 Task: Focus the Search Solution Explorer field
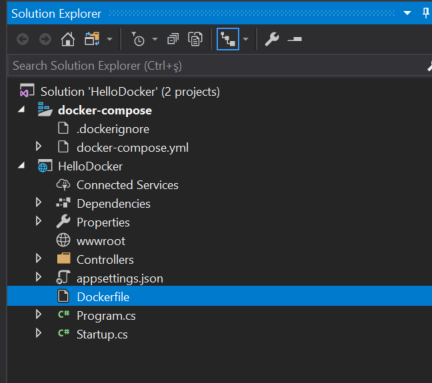coord(217,66)
